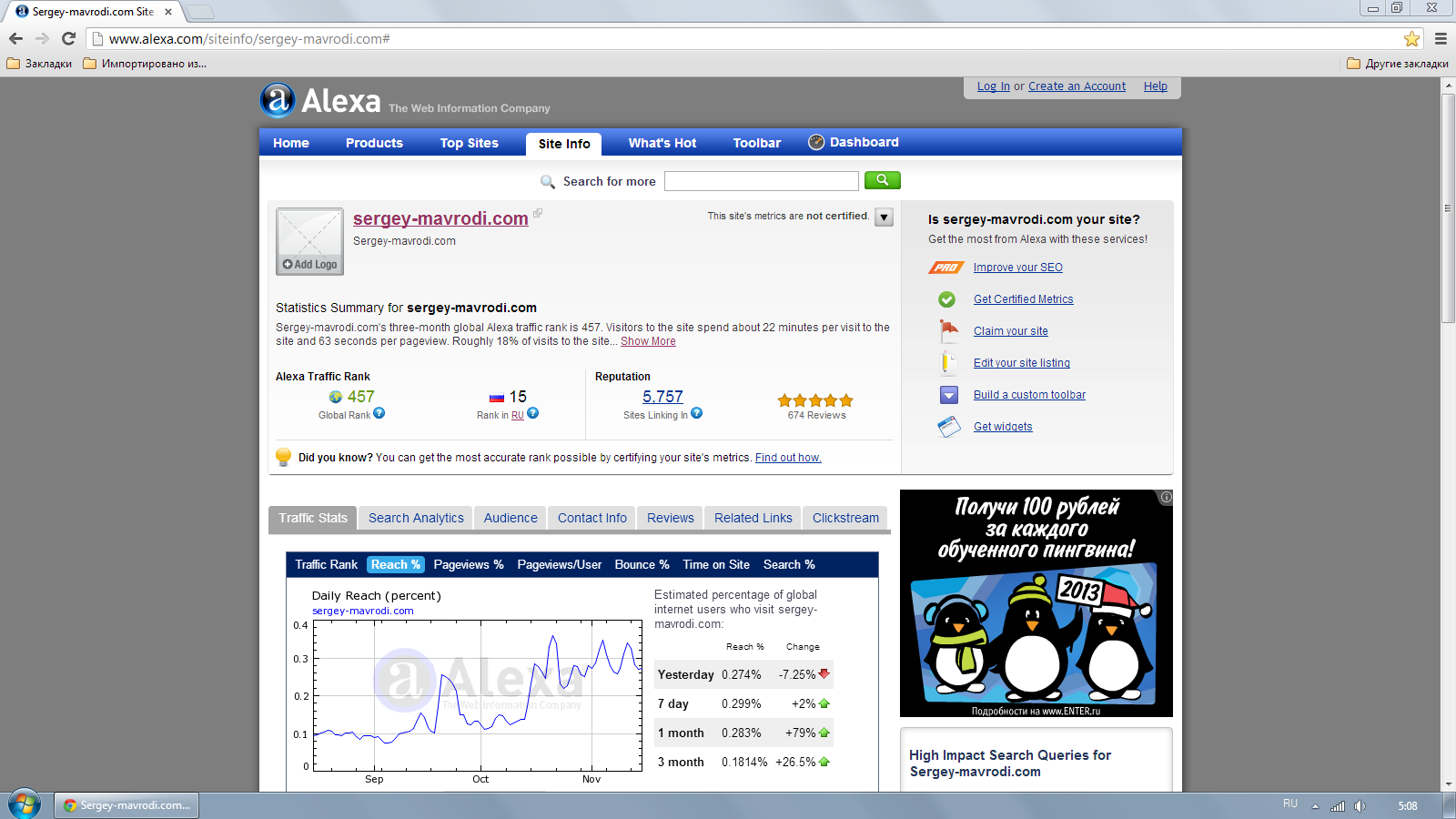Open What's Hot navigation tab
Image resolution: width=1456 pixels, height=819 pixels.
tap(662, 143)
